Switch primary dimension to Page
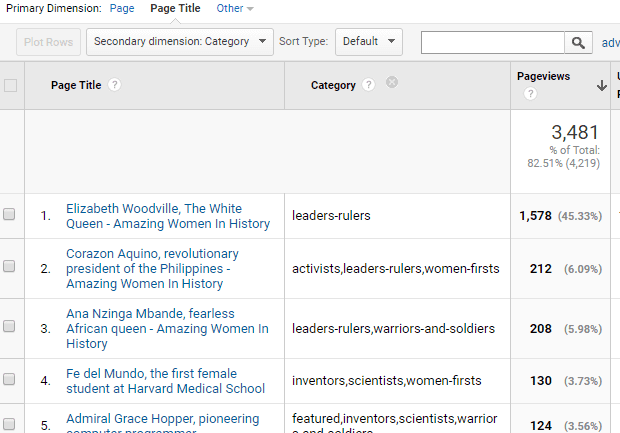This screenshot has width=620, height=433. pos(122,8)
